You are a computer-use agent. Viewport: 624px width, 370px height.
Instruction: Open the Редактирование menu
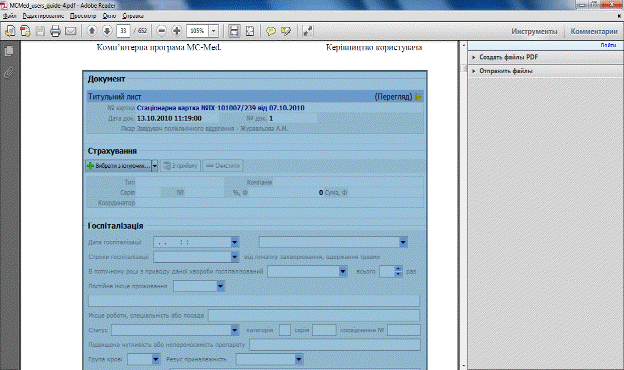pyautogui.click(x=43, y=16)
